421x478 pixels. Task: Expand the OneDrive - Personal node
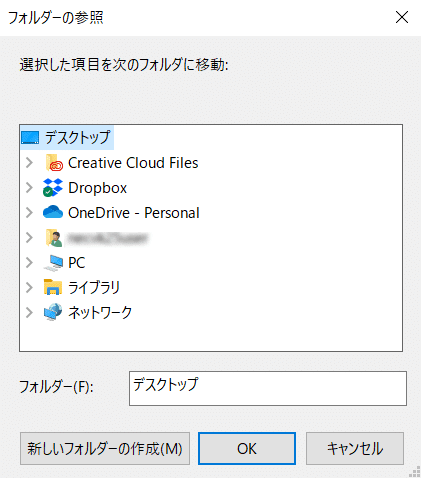point(29,212)
